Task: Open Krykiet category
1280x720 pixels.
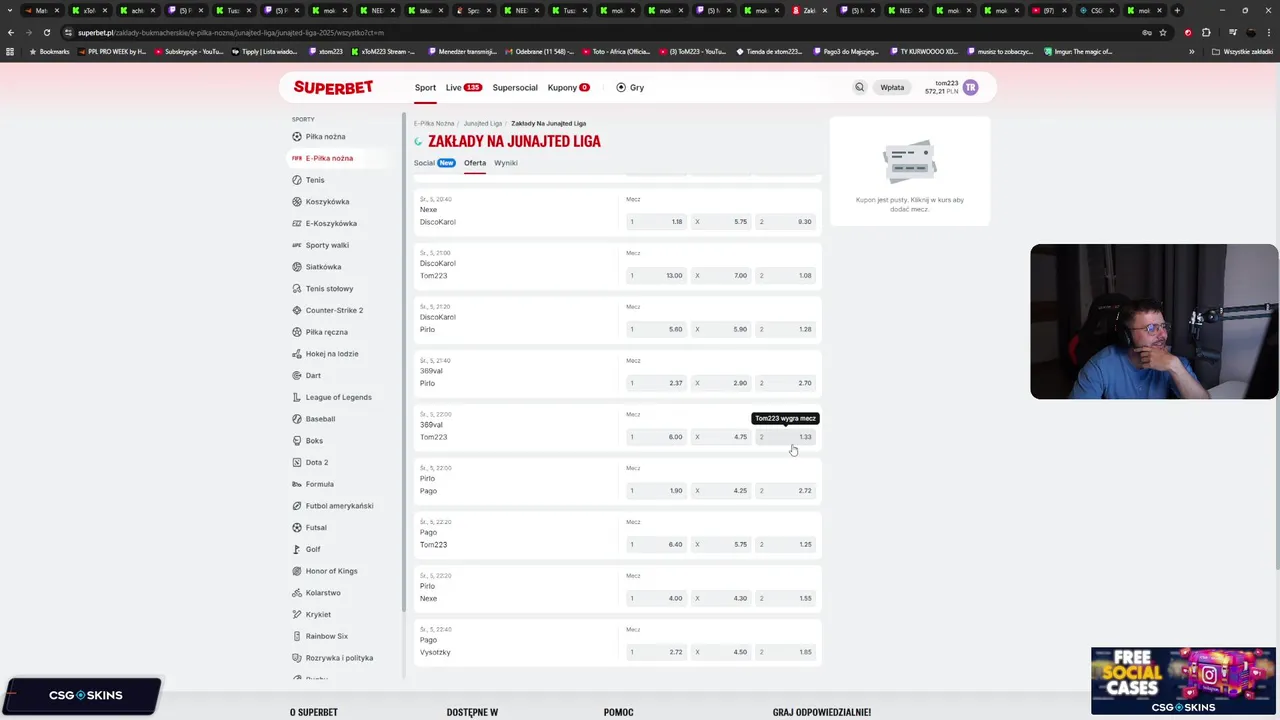Action: [318, 614]
